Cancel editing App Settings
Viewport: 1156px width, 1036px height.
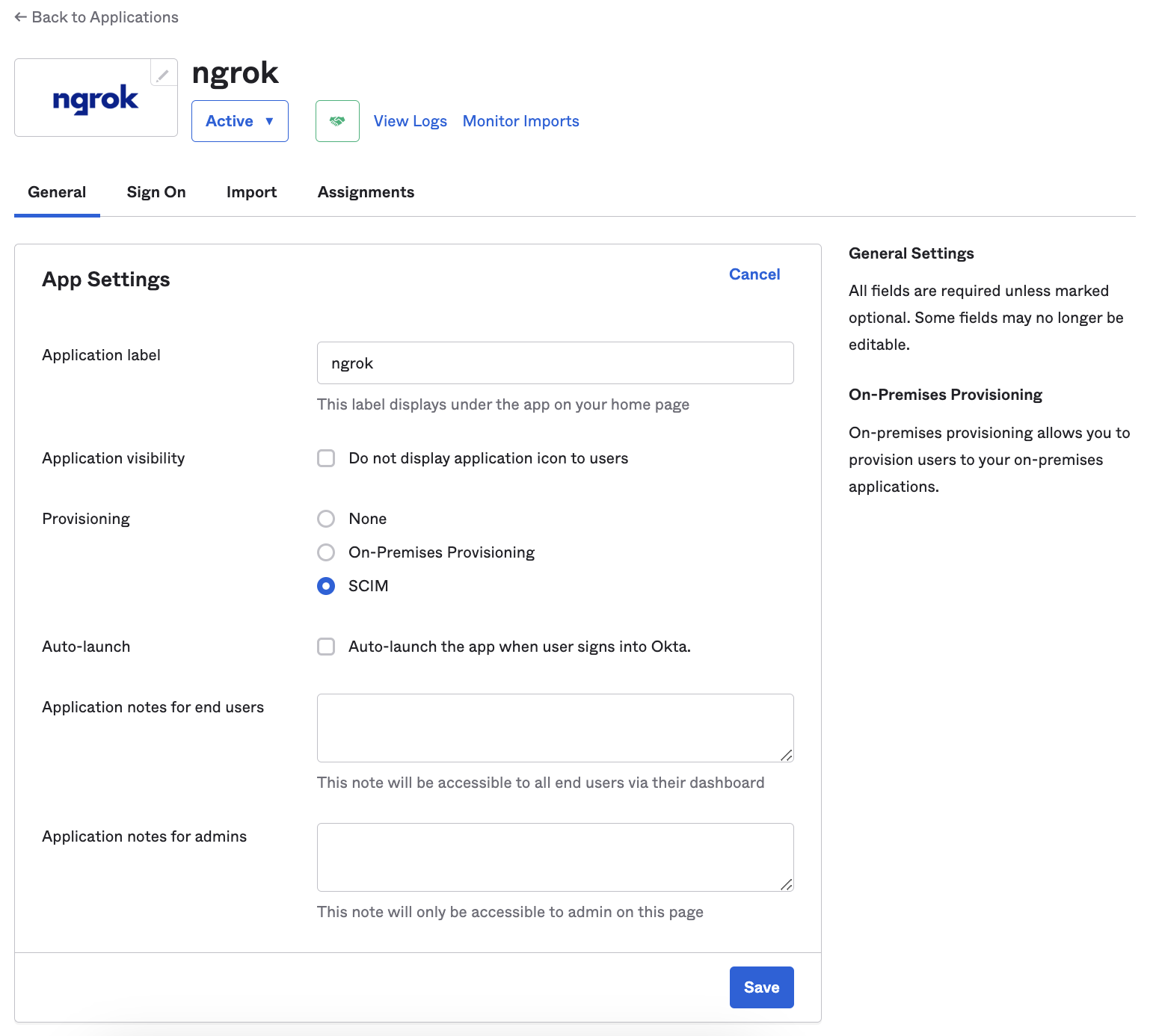point(754,274)
